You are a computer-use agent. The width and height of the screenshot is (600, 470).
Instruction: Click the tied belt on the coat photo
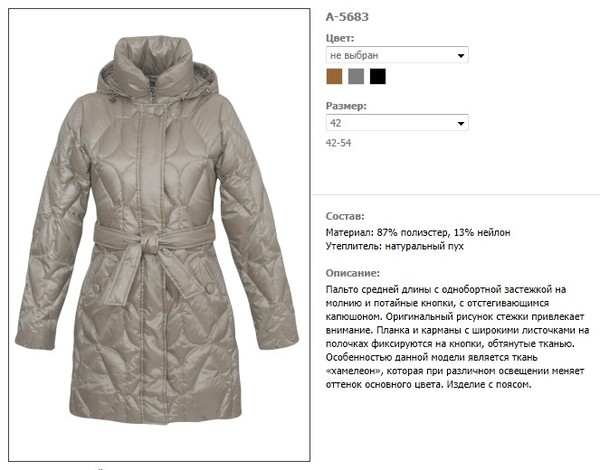tap(154, 253)
